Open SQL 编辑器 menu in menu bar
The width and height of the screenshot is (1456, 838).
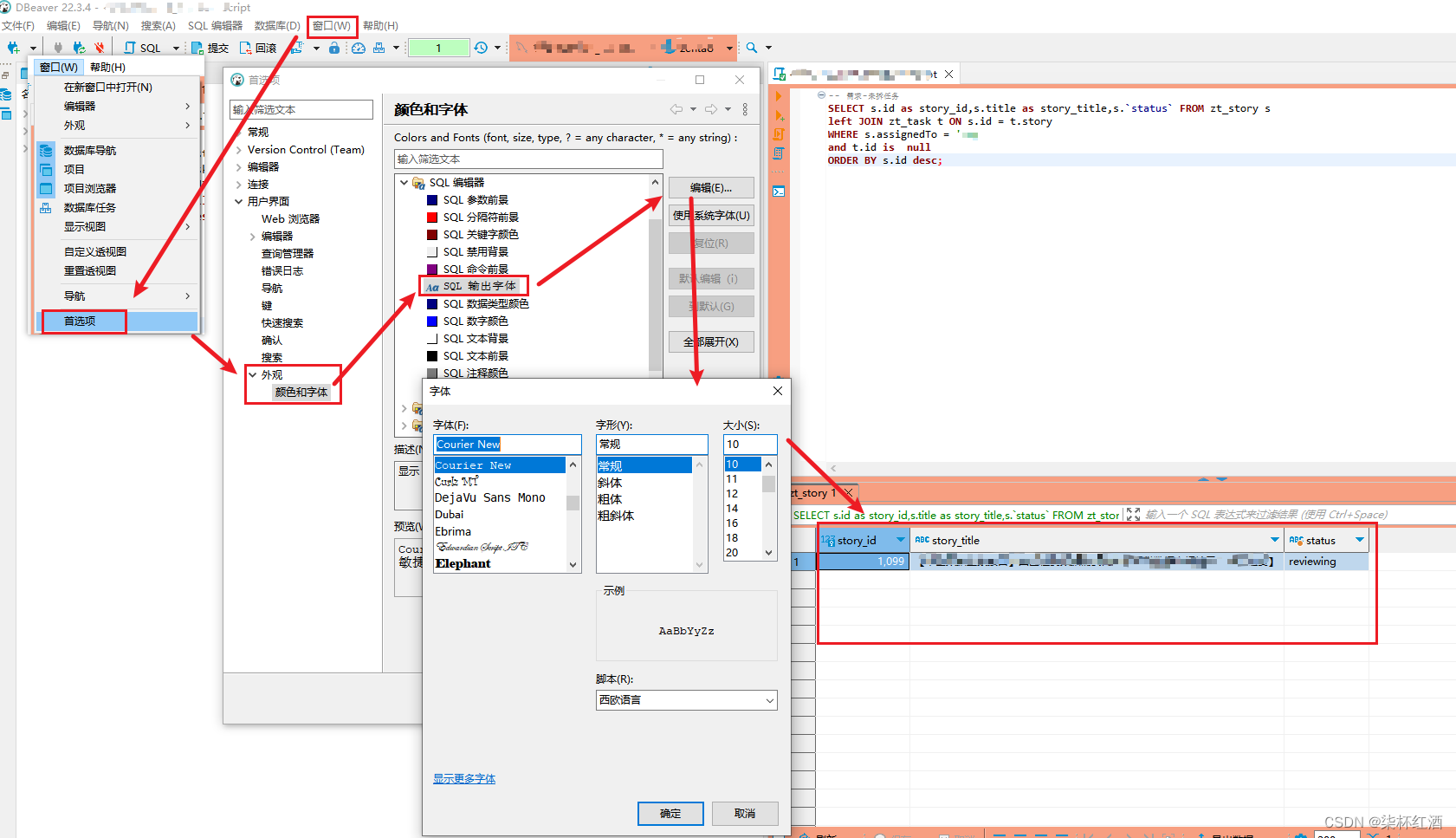[x=215, y=26]
